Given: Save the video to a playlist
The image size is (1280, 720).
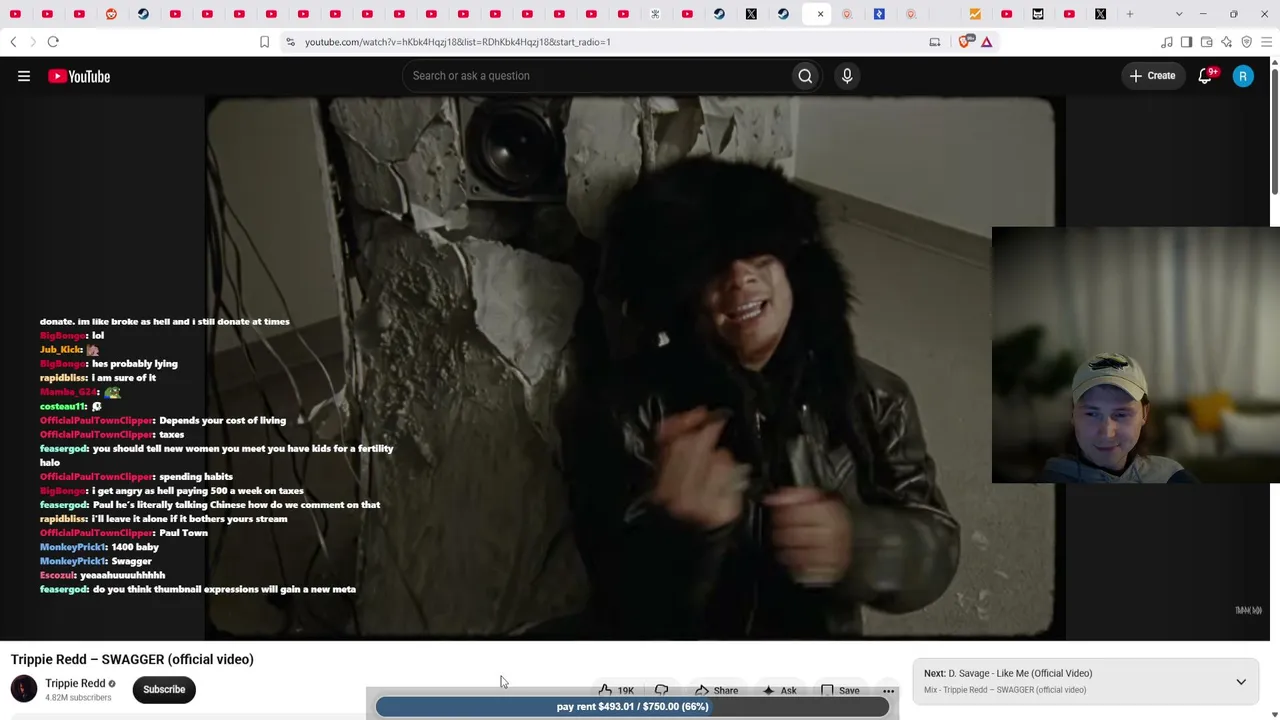Looking at the screenshot, I should [x=840, y=690].
